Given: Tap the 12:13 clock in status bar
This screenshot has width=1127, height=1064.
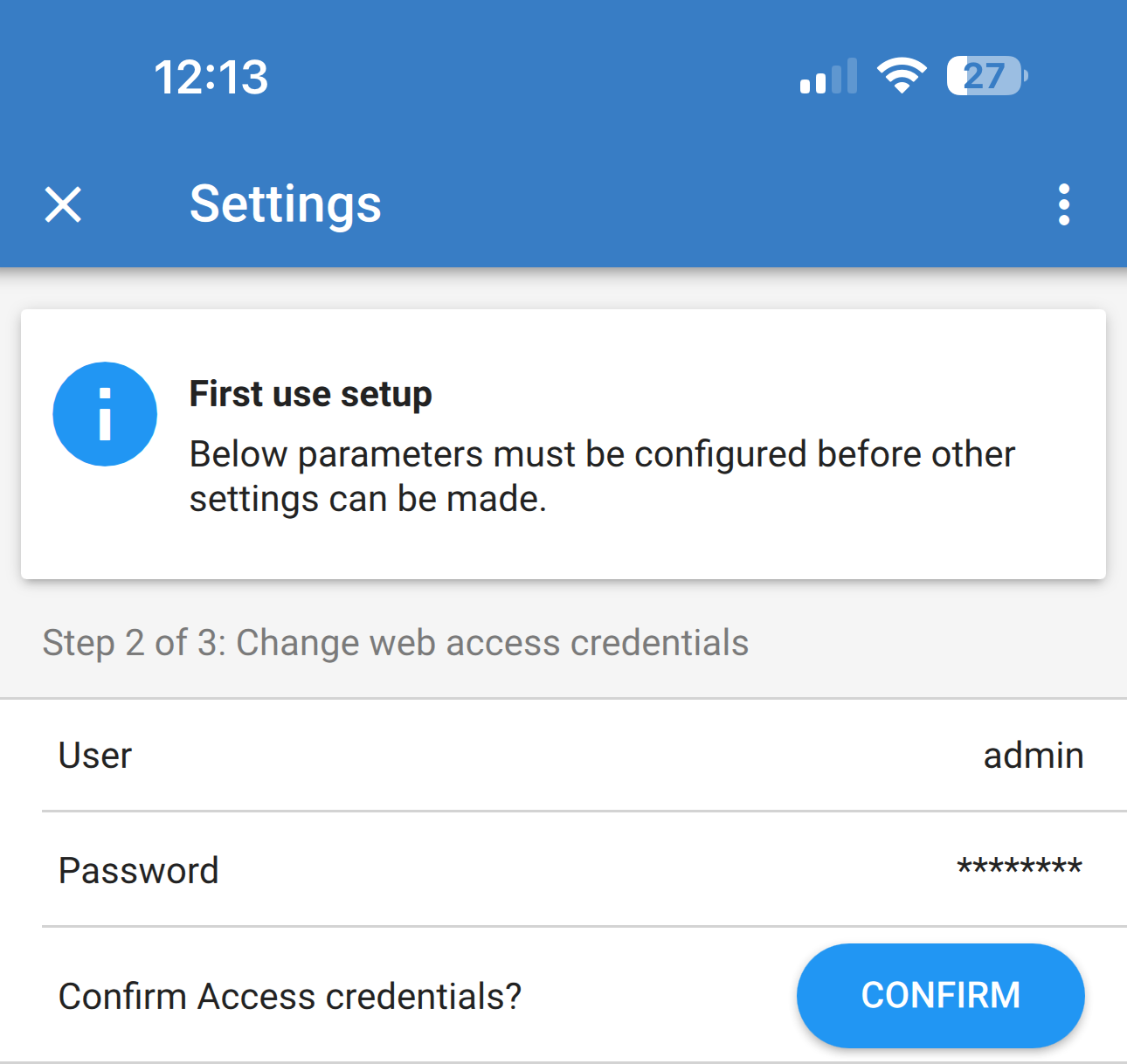Looking at the screenshot, I should 211,77.
